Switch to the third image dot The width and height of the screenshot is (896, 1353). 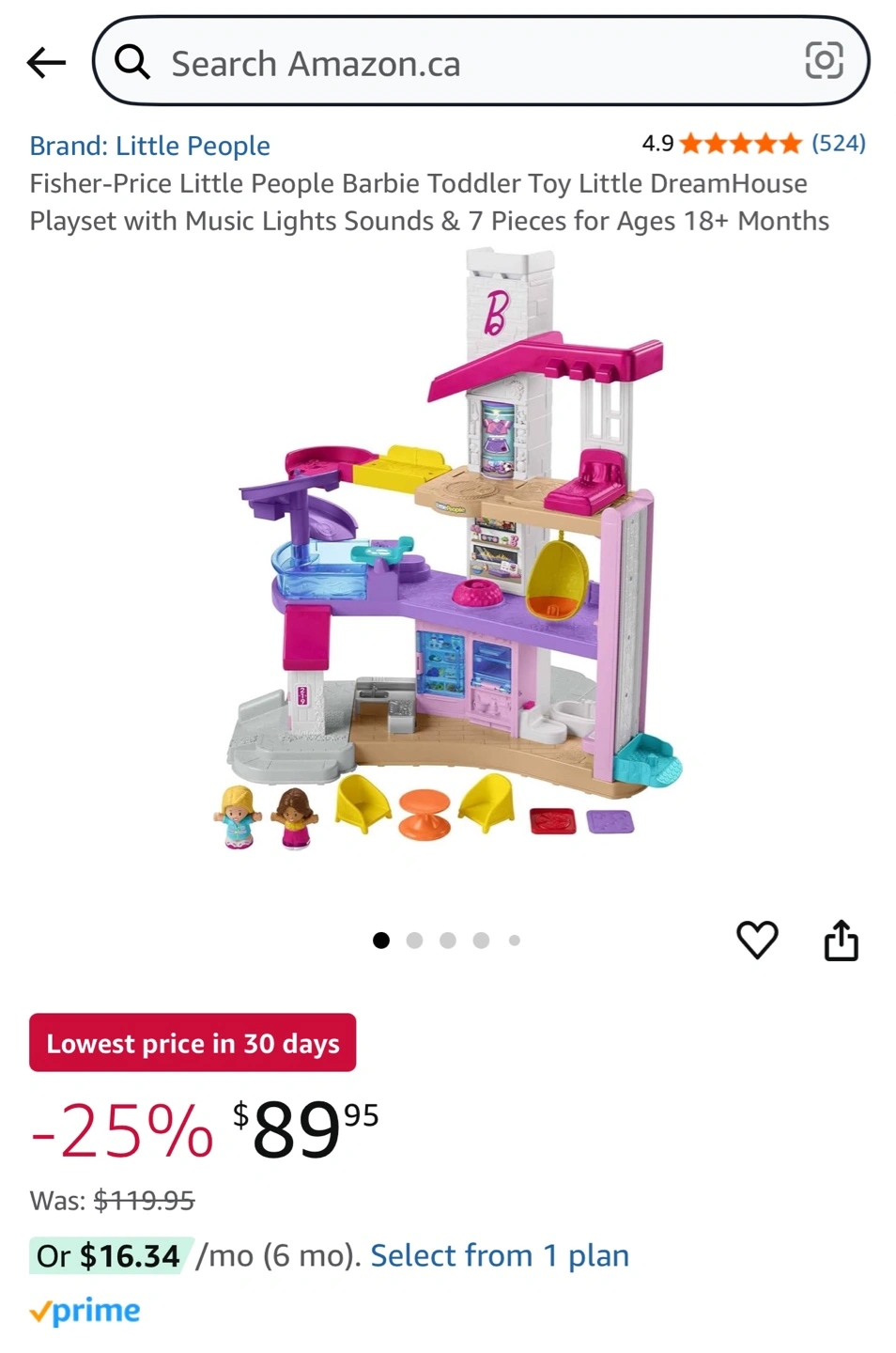(x=448, y=941)
